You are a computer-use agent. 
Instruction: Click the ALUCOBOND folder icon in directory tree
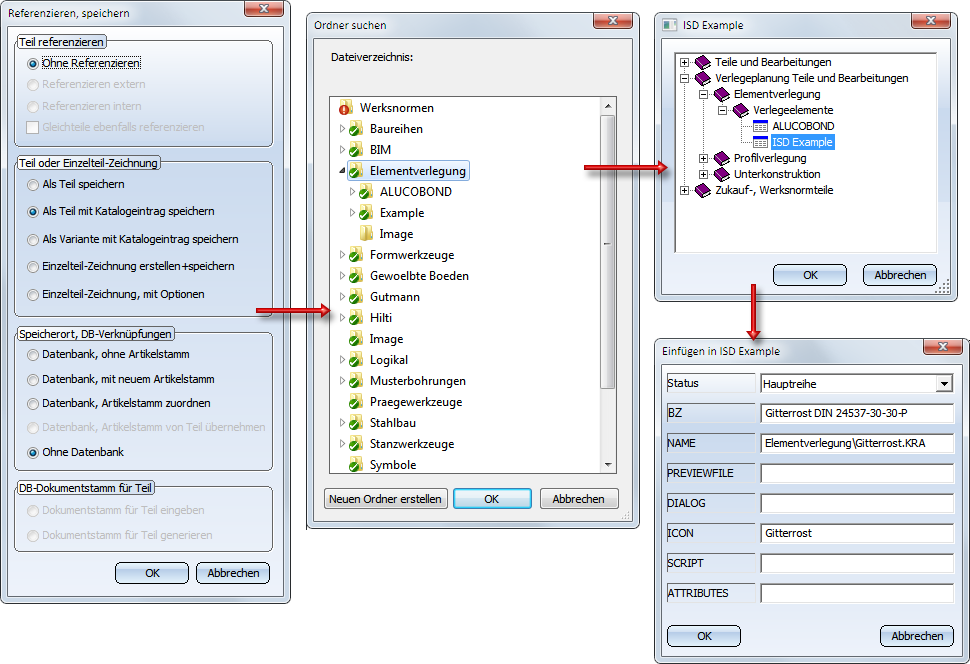coord(366,192)
